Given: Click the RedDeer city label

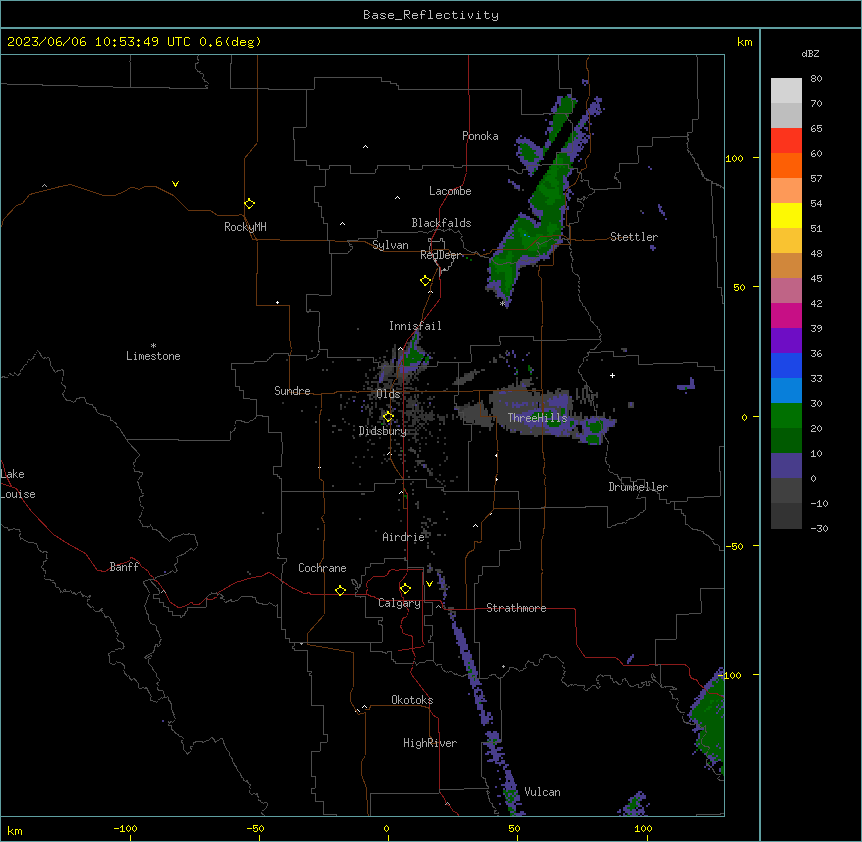Looking at the screenshot, I should pos(440,255).
